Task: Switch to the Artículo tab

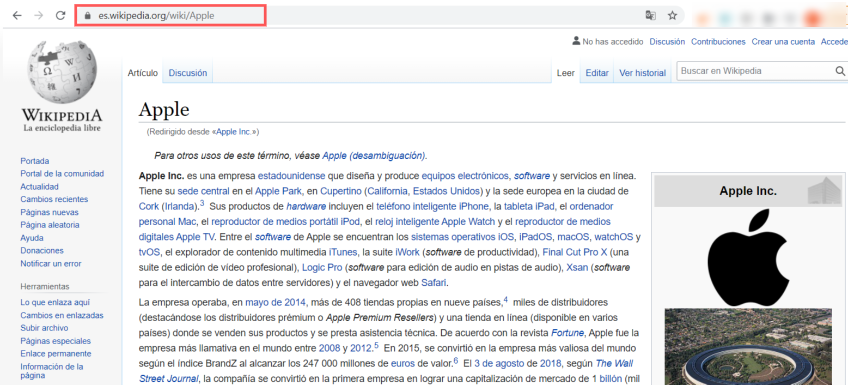Action: click(143, 73)
